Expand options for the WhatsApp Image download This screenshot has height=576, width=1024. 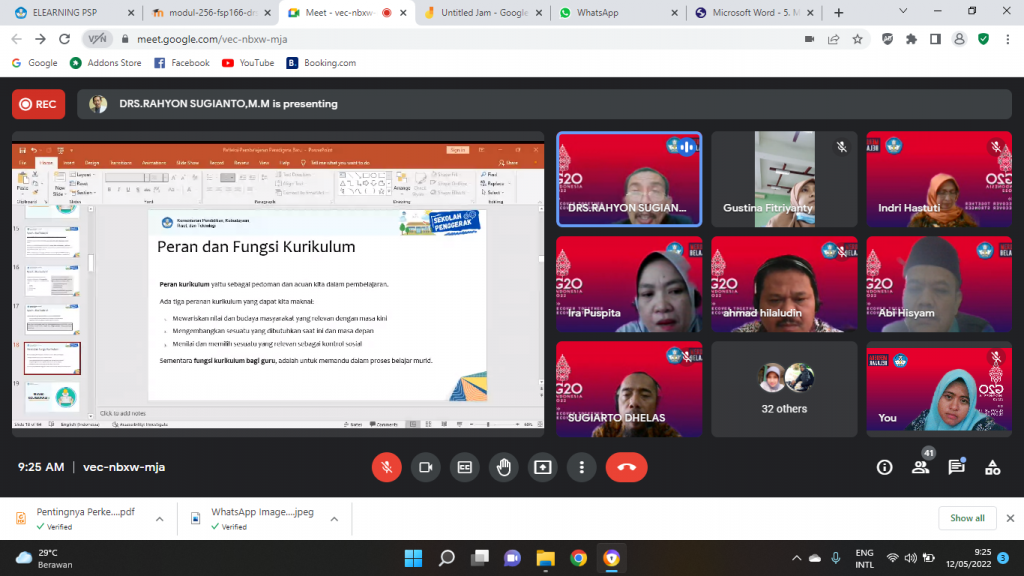[x=334, y=518]
